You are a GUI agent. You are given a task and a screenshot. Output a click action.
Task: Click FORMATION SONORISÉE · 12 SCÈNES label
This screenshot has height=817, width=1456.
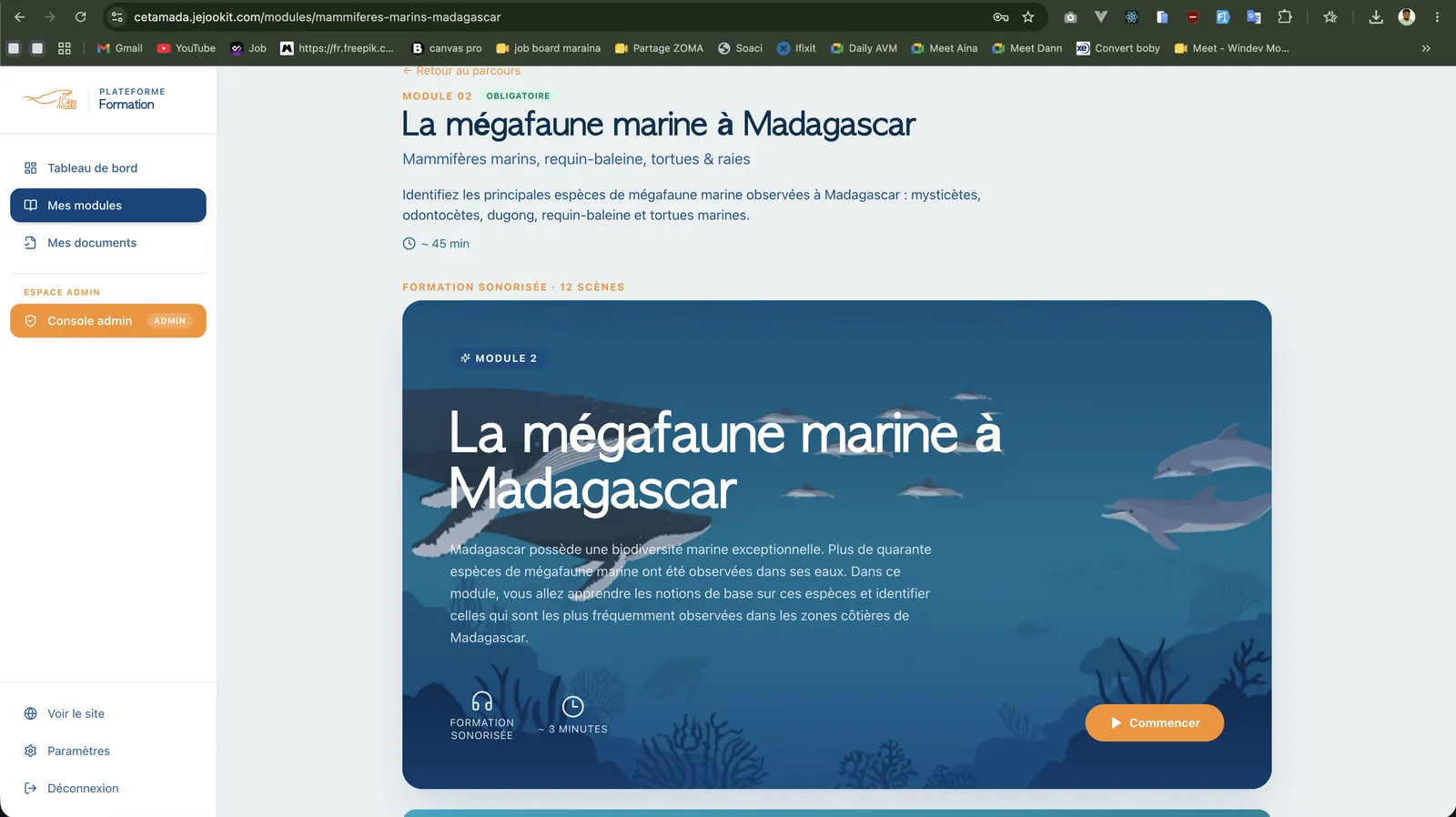[x=513, y=287]
